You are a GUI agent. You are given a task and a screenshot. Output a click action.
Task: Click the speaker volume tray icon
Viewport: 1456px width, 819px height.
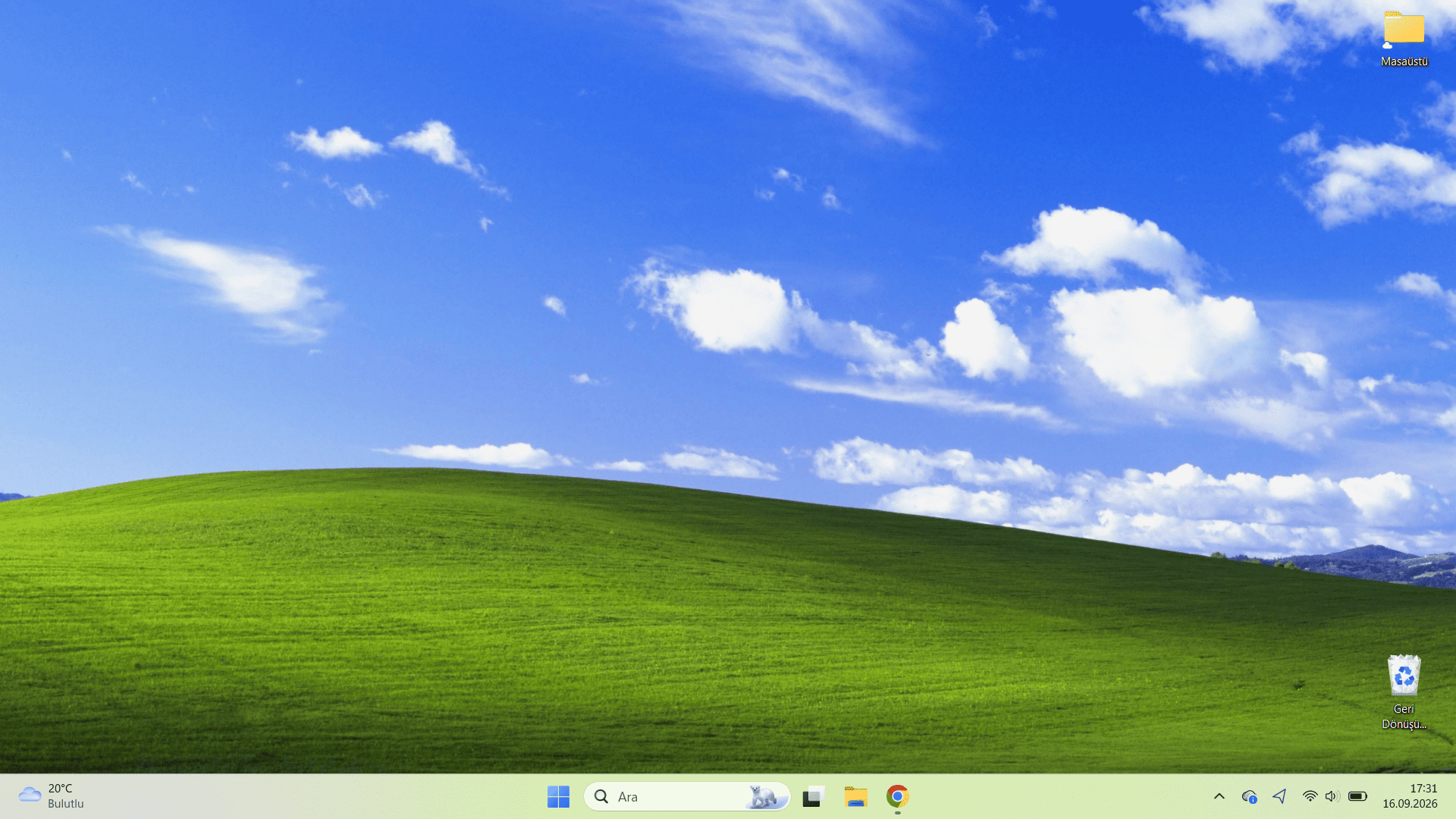1332,796
